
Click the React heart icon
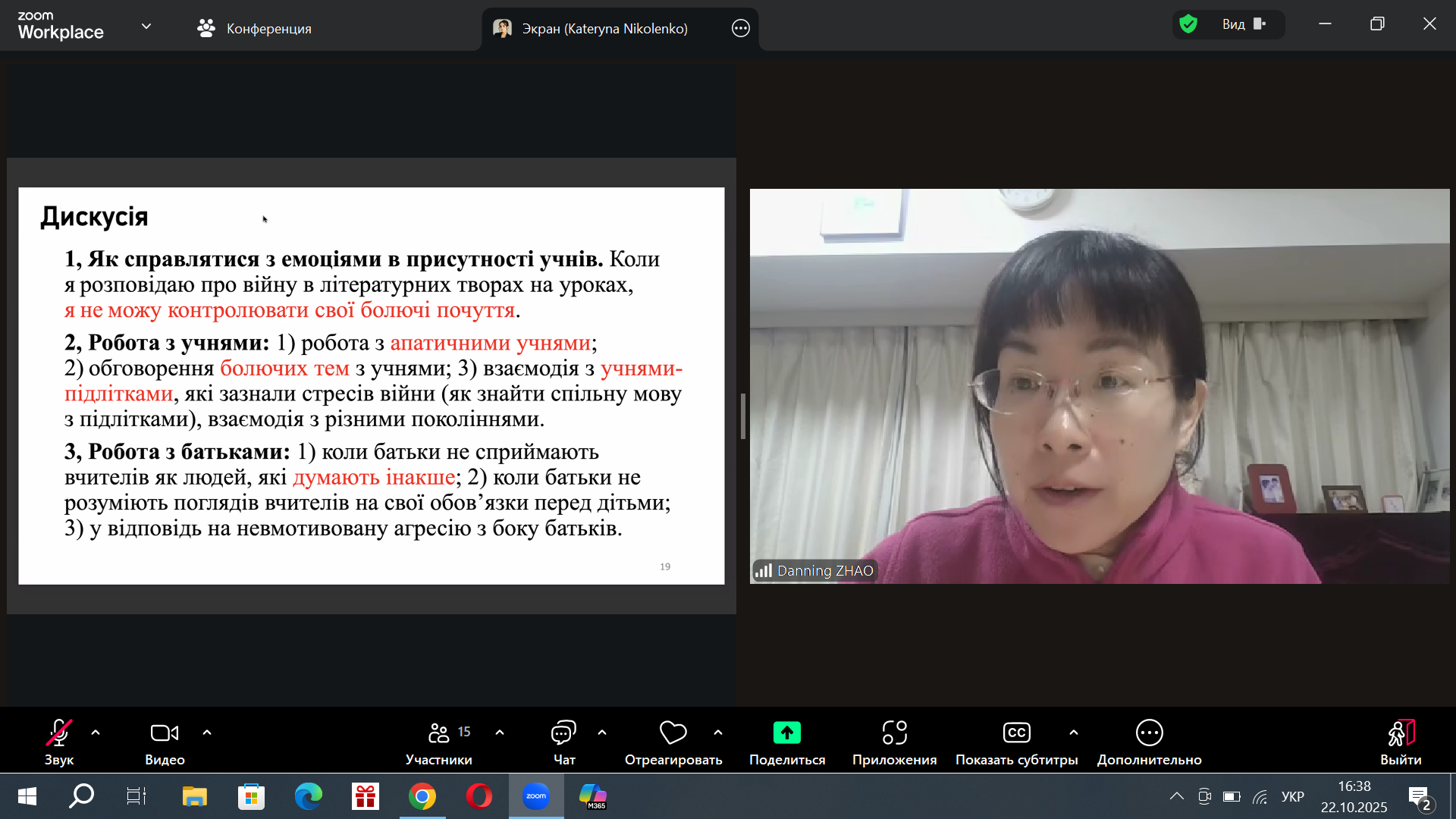click(x=673, y=733)
